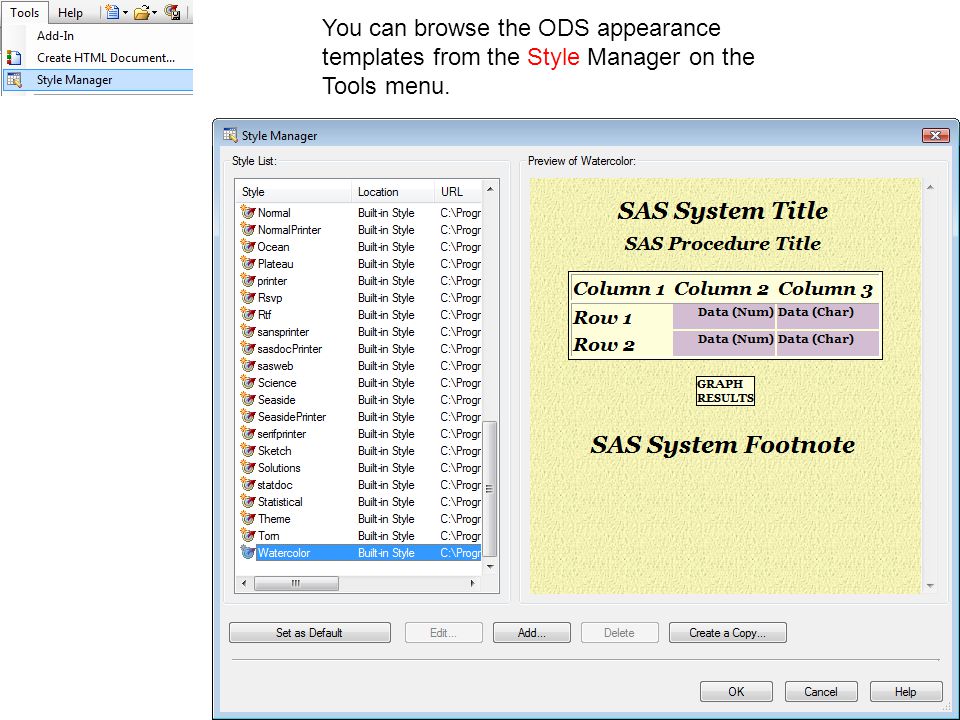Open the Help menu
The height and width of the screenshot is (720, 960).
click(70, 12)
